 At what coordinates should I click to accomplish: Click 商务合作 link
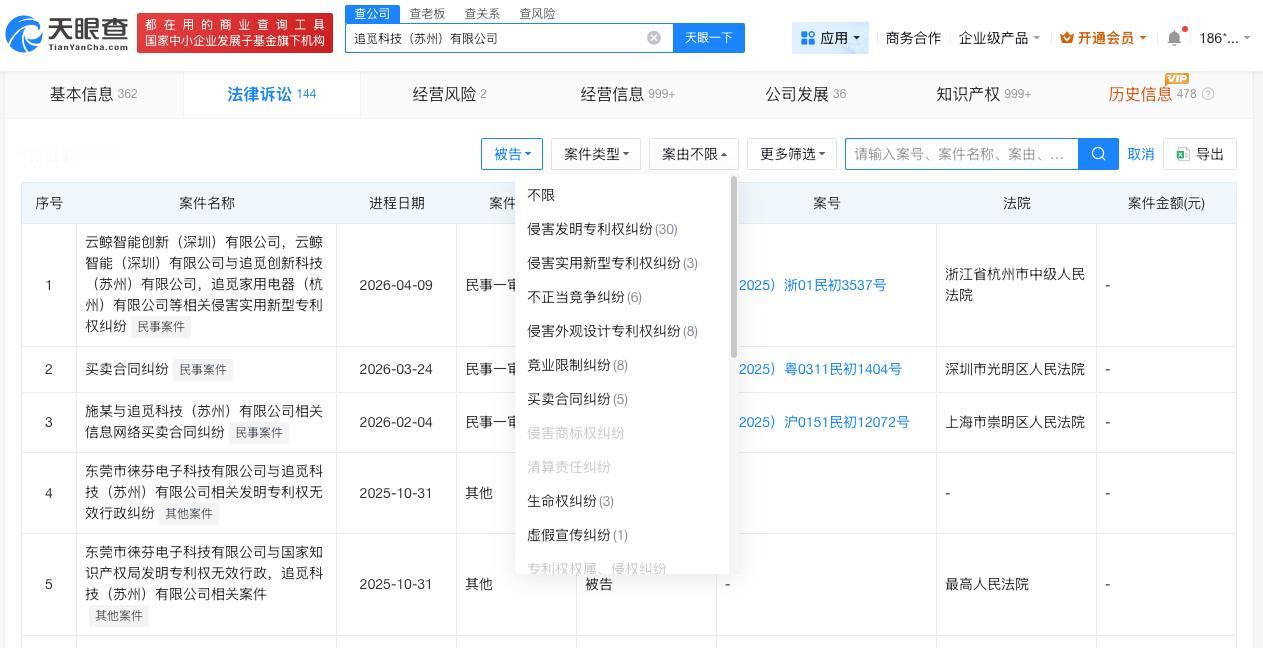pyautogui.click(x=913, y=38)
